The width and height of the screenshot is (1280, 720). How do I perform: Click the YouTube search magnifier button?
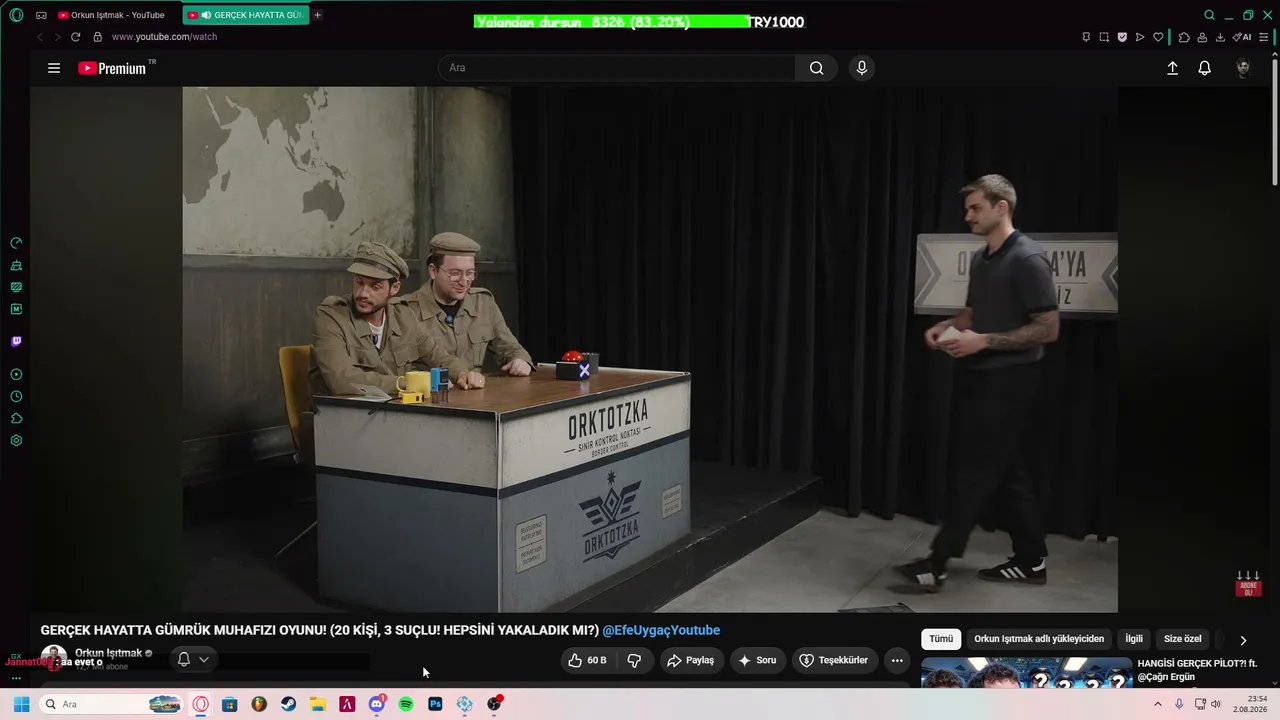pyautogui.click(x=816, y=68)
